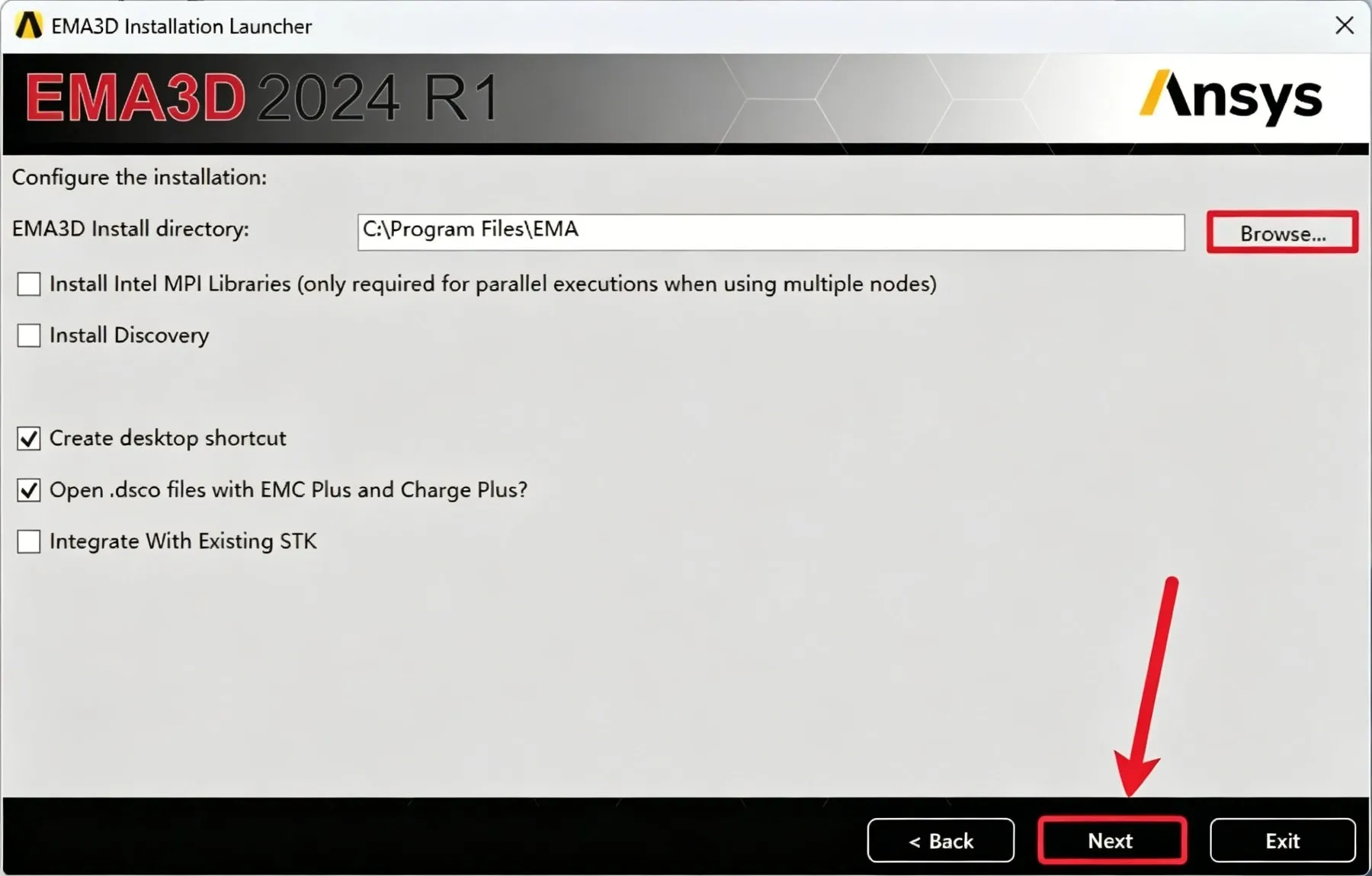Exit the installer
This screenshot has height=876, width=1372.
[x=1282, y=840]
